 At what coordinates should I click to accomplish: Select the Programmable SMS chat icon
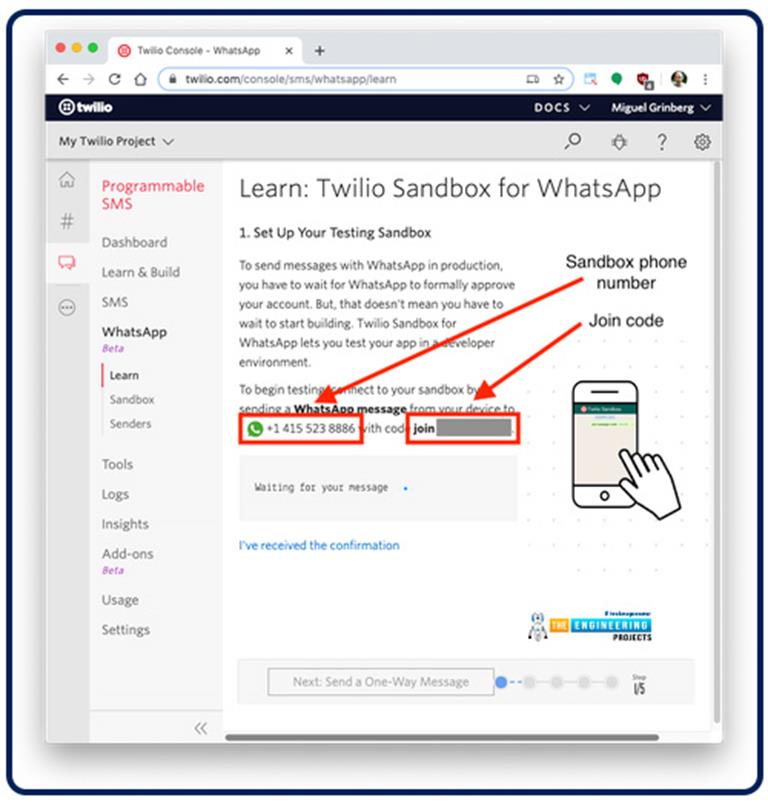pyautogui.click(x=67, y=263)
